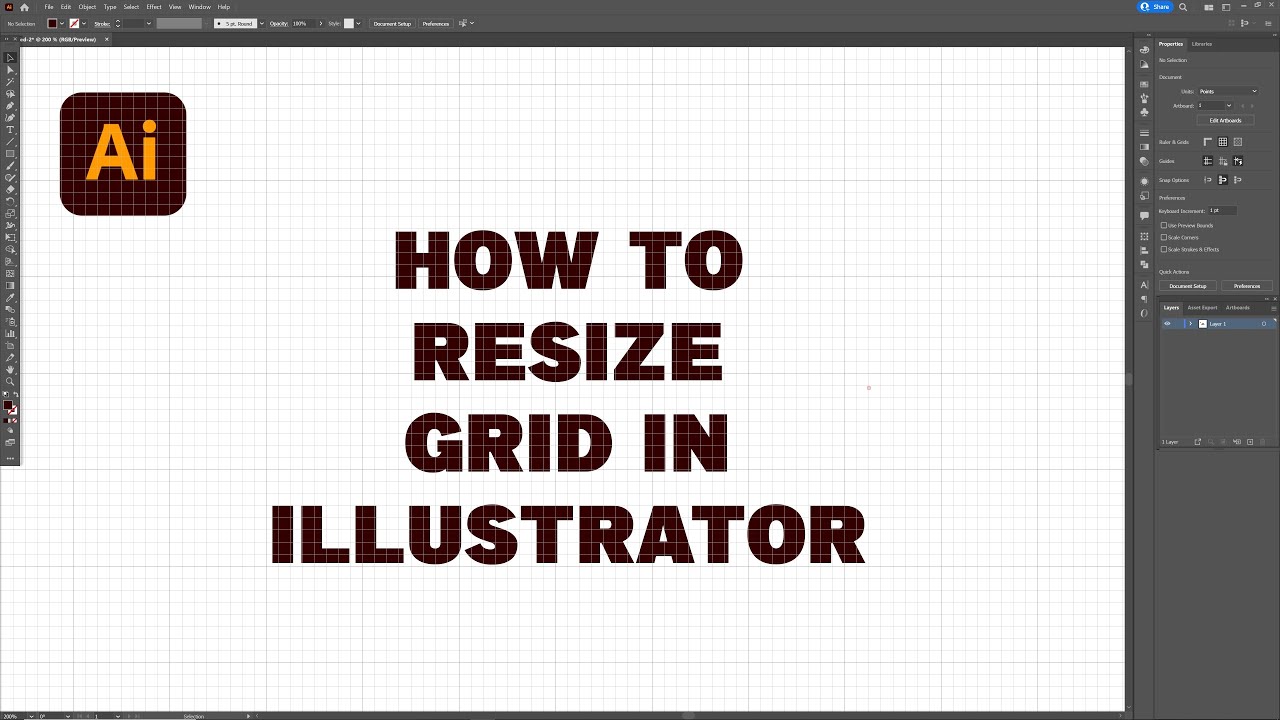Open the Effect menu
This screenshot has height=720, width=1280.
[154, 7]
